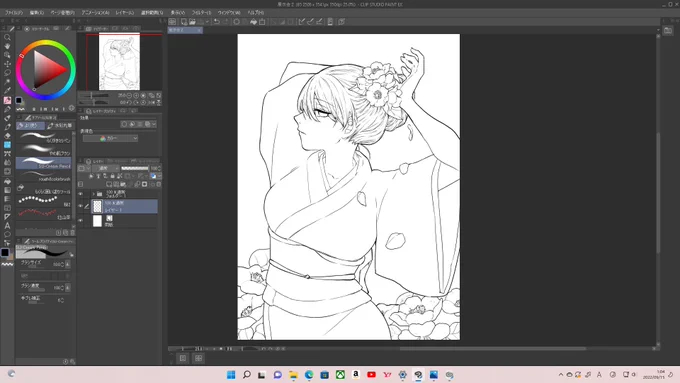This screenshot has width=680, height=383.
Task: Select the Lasso selection tool
Action: [x=7, y=73]
